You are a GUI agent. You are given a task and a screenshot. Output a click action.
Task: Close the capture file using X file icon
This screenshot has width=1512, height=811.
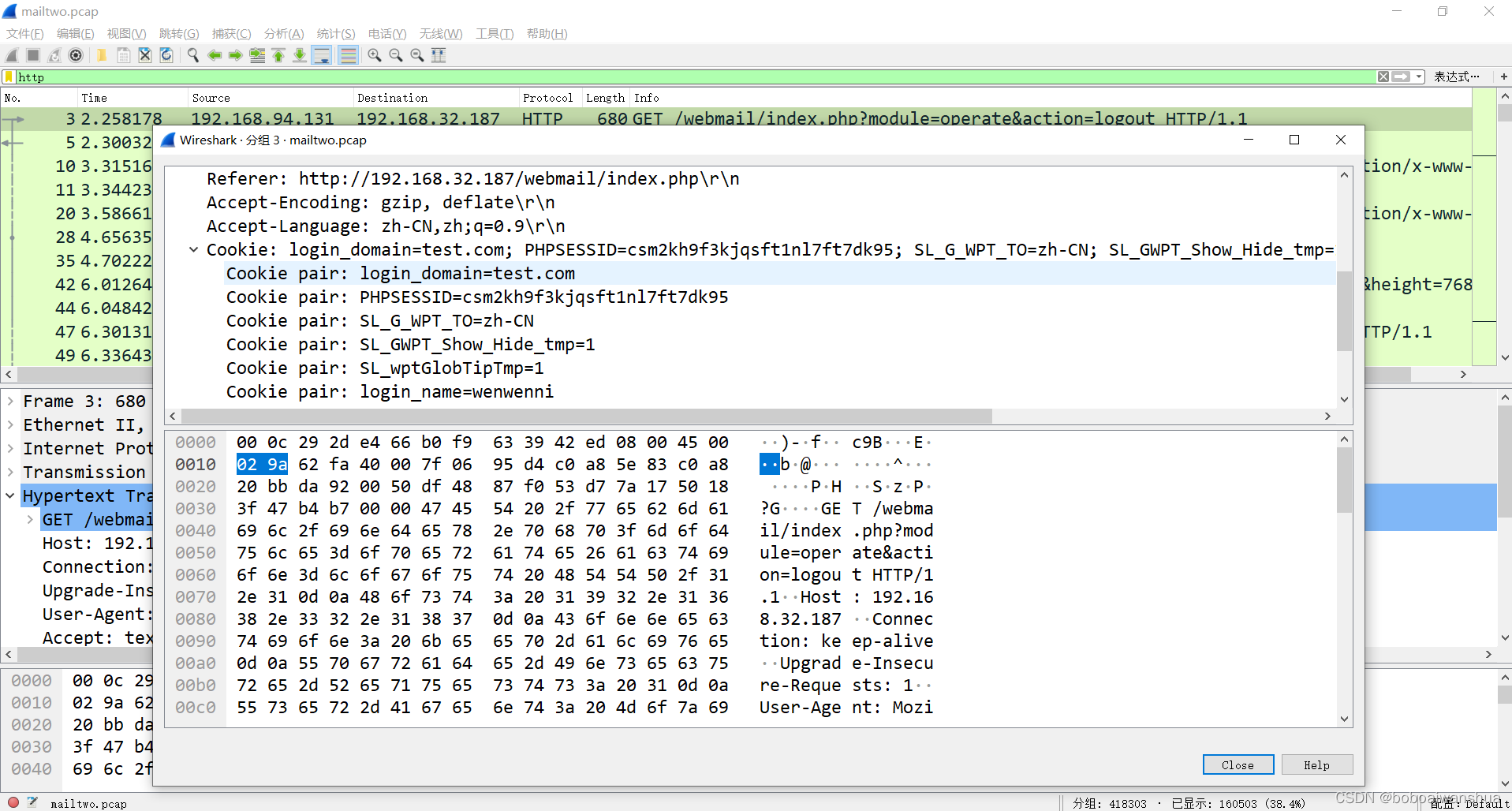coord(145,55)
